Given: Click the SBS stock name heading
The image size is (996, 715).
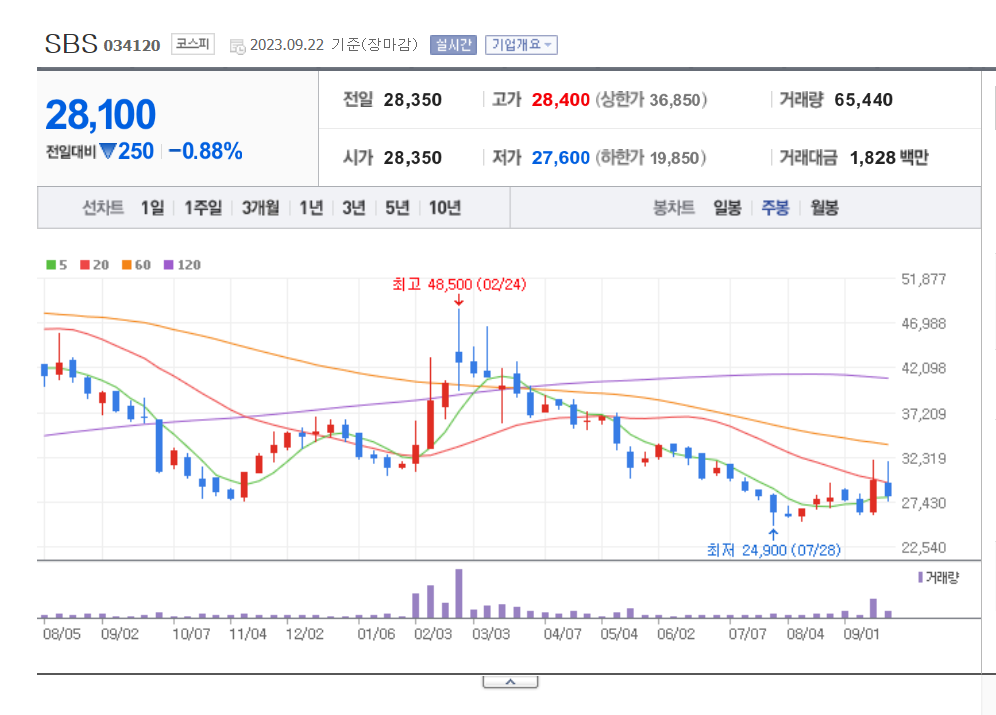Looking at the screenshot, I should click(x=71, y=44).
